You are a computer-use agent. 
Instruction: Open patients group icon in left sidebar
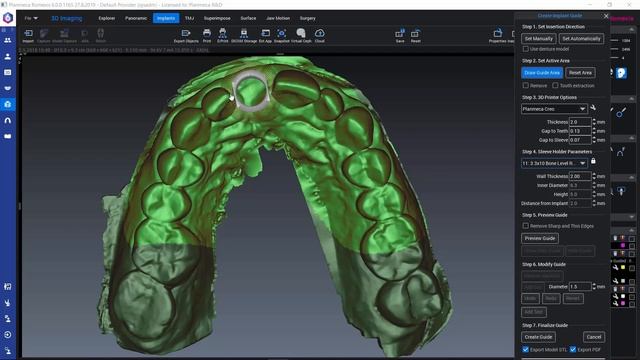pyautogui.click(x=8, y=40)
